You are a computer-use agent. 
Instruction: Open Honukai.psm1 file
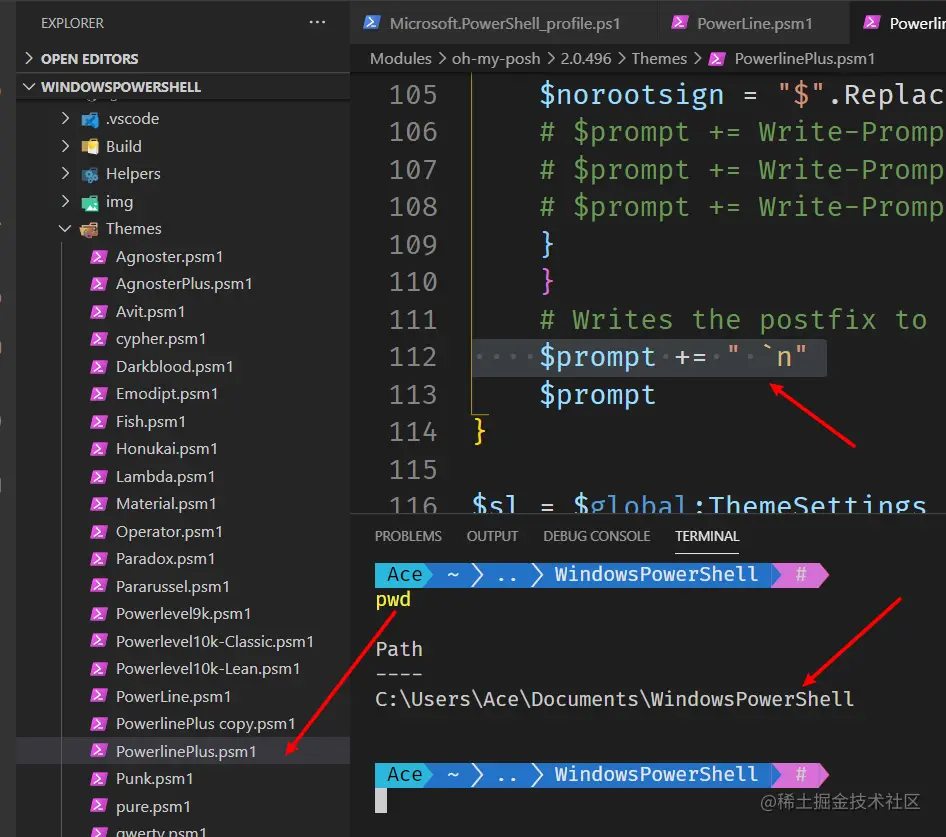click(x=166, y=448)
